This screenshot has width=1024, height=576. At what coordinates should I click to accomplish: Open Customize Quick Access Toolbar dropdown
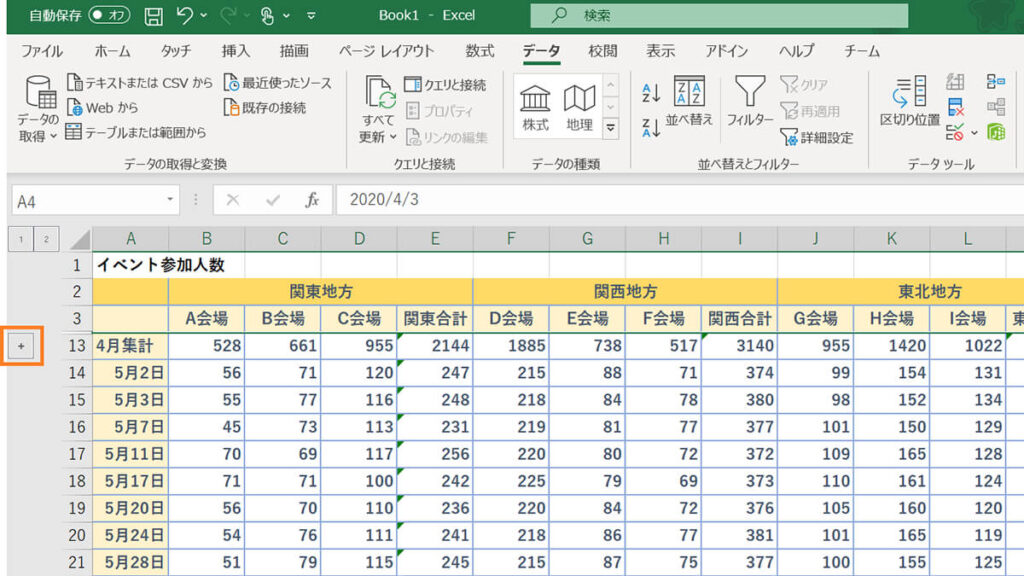311,16
